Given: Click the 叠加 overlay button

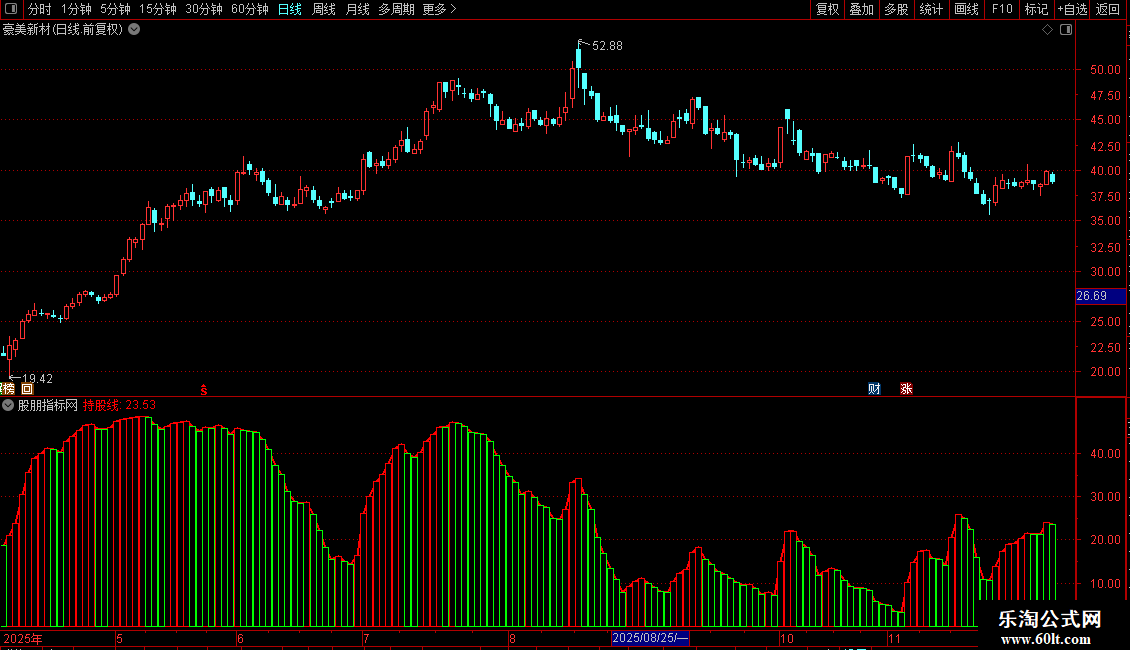Looking at the screenshot, I should pos(862,9).
